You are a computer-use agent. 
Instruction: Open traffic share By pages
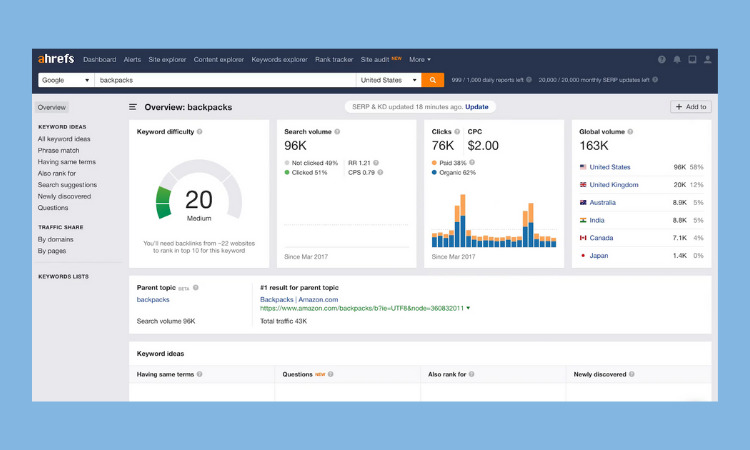pyautogui.click(x=52, y=251)
